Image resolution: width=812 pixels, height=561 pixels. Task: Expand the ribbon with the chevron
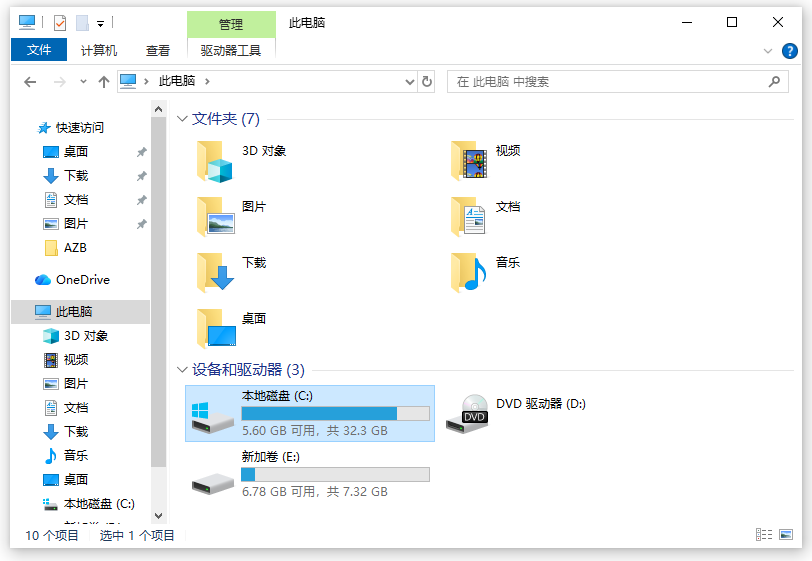tap(767, 51)
